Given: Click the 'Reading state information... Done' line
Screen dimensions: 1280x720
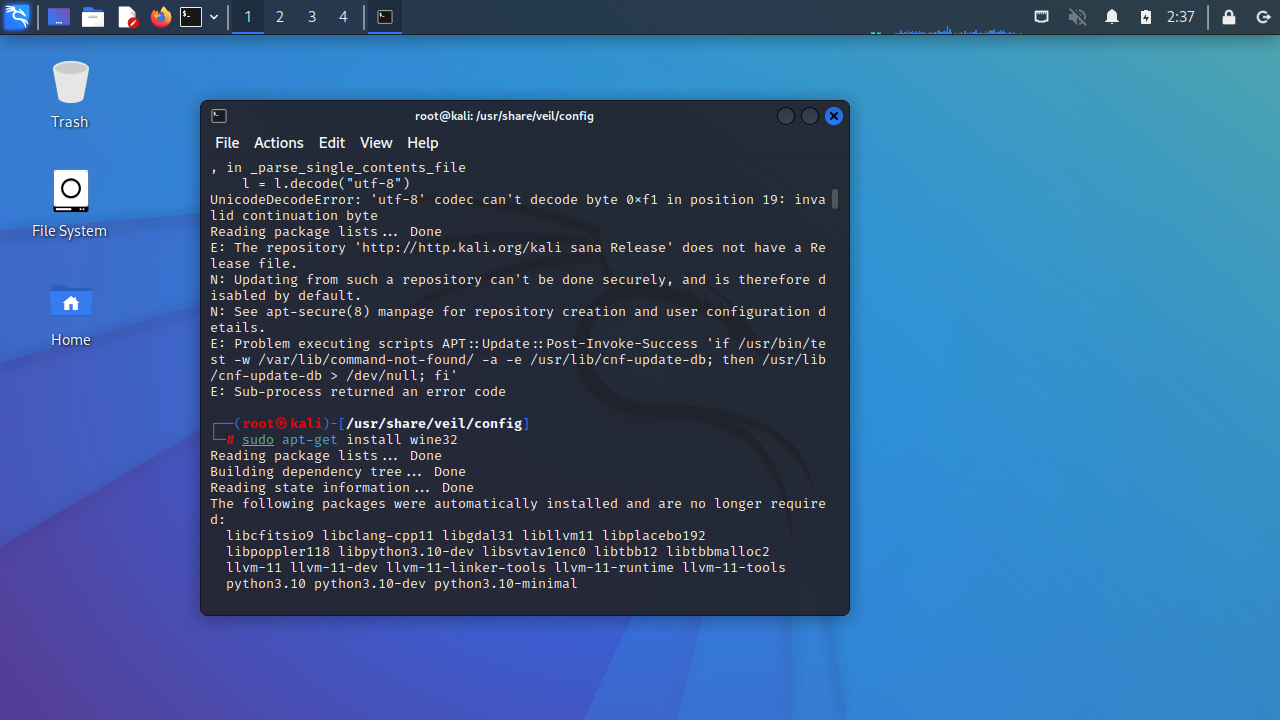Looking at the screenshot, I should pos(342,487).
